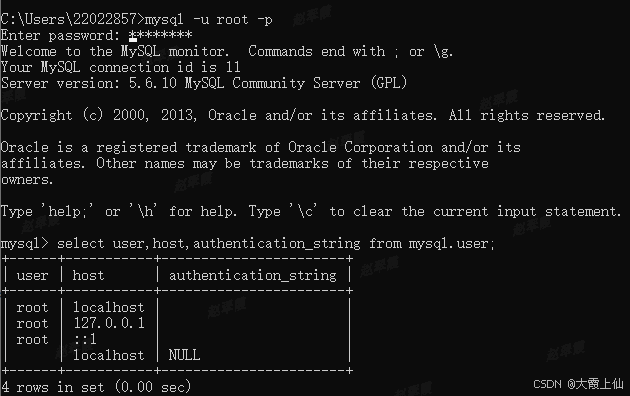This screenshot has height=396, width=630.
Task: Click the 4 rows in set result
Action: tap(96, 387)
